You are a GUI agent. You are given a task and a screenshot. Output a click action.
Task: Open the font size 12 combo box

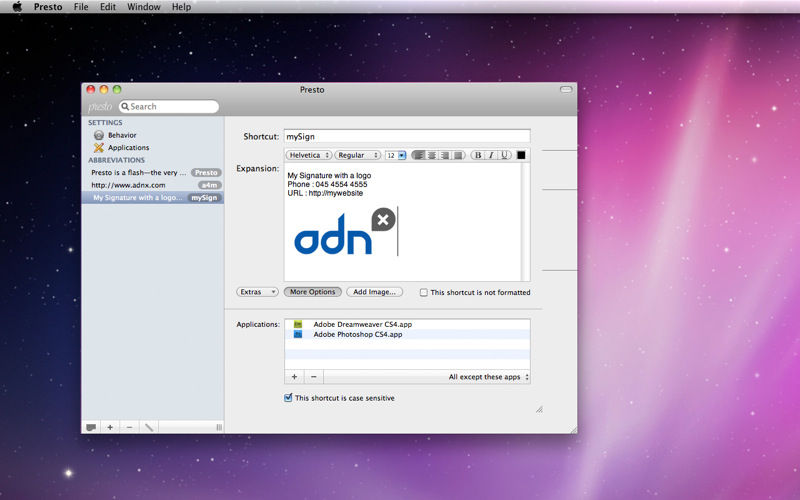(x=395, y=155)
